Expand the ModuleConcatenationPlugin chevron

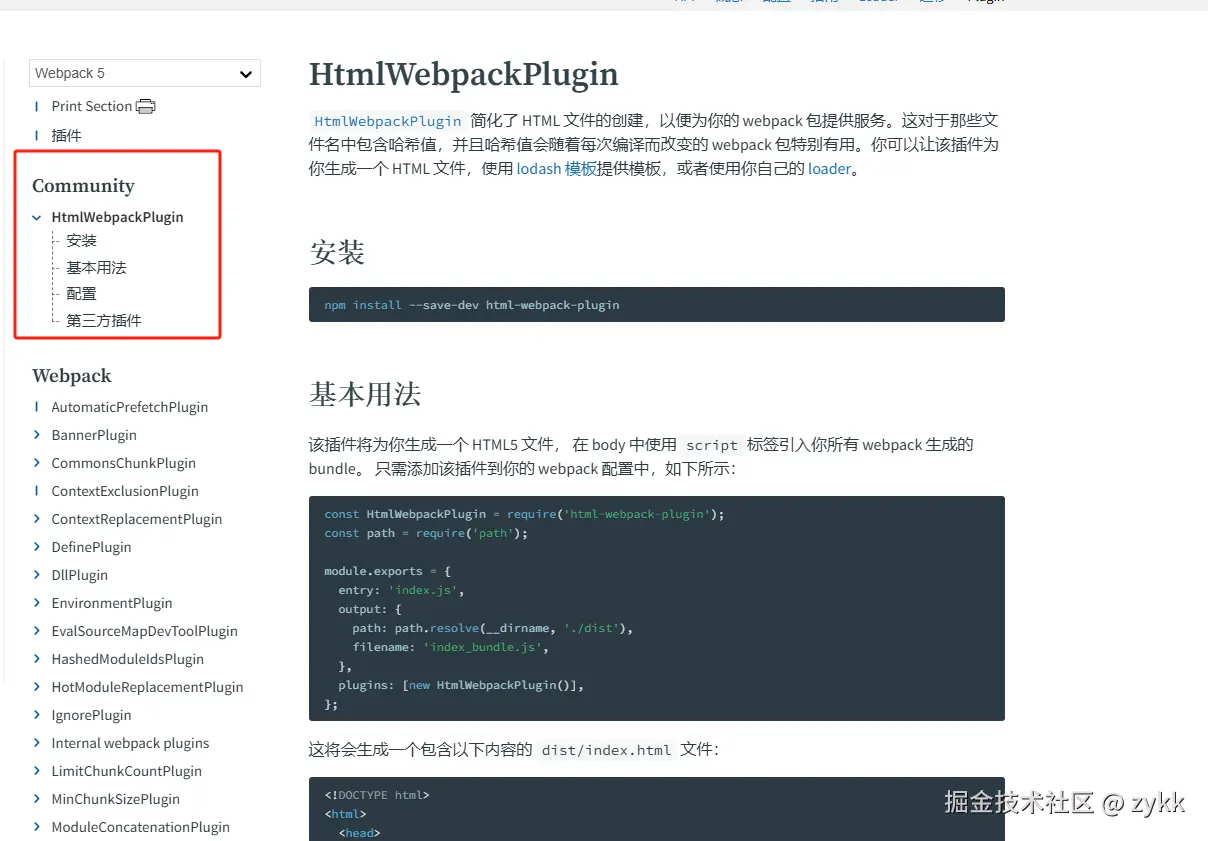[x=37, y=827]
